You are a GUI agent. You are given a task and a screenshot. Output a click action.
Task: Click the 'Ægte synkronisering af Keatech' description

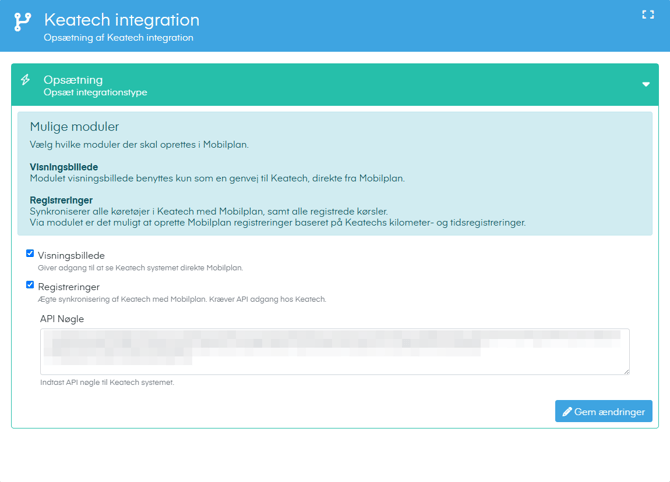[x=182, y=299]
